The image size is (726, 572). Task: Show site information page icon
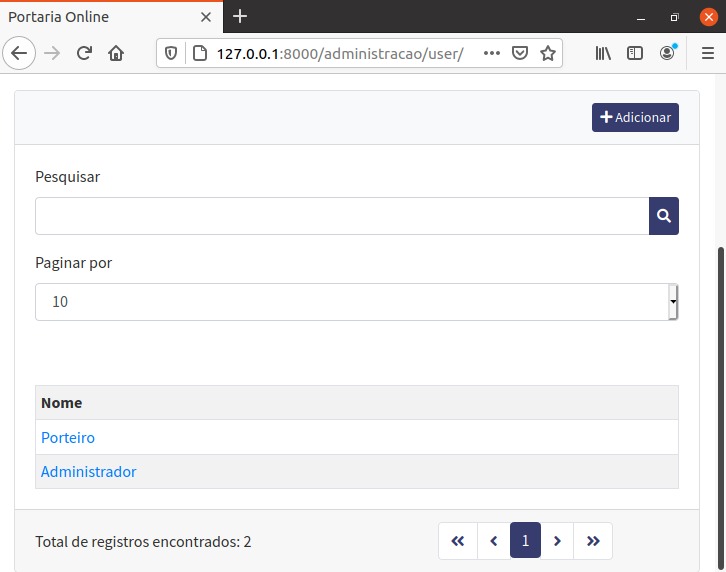200,54
